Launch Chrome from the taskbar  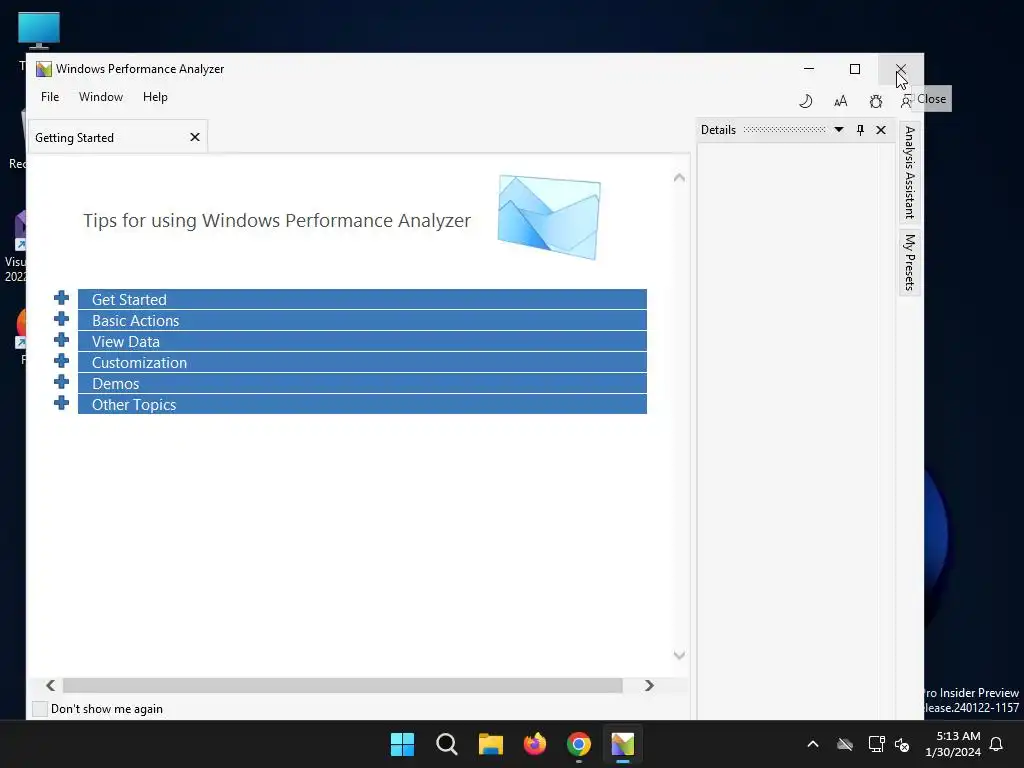point(579,744)
